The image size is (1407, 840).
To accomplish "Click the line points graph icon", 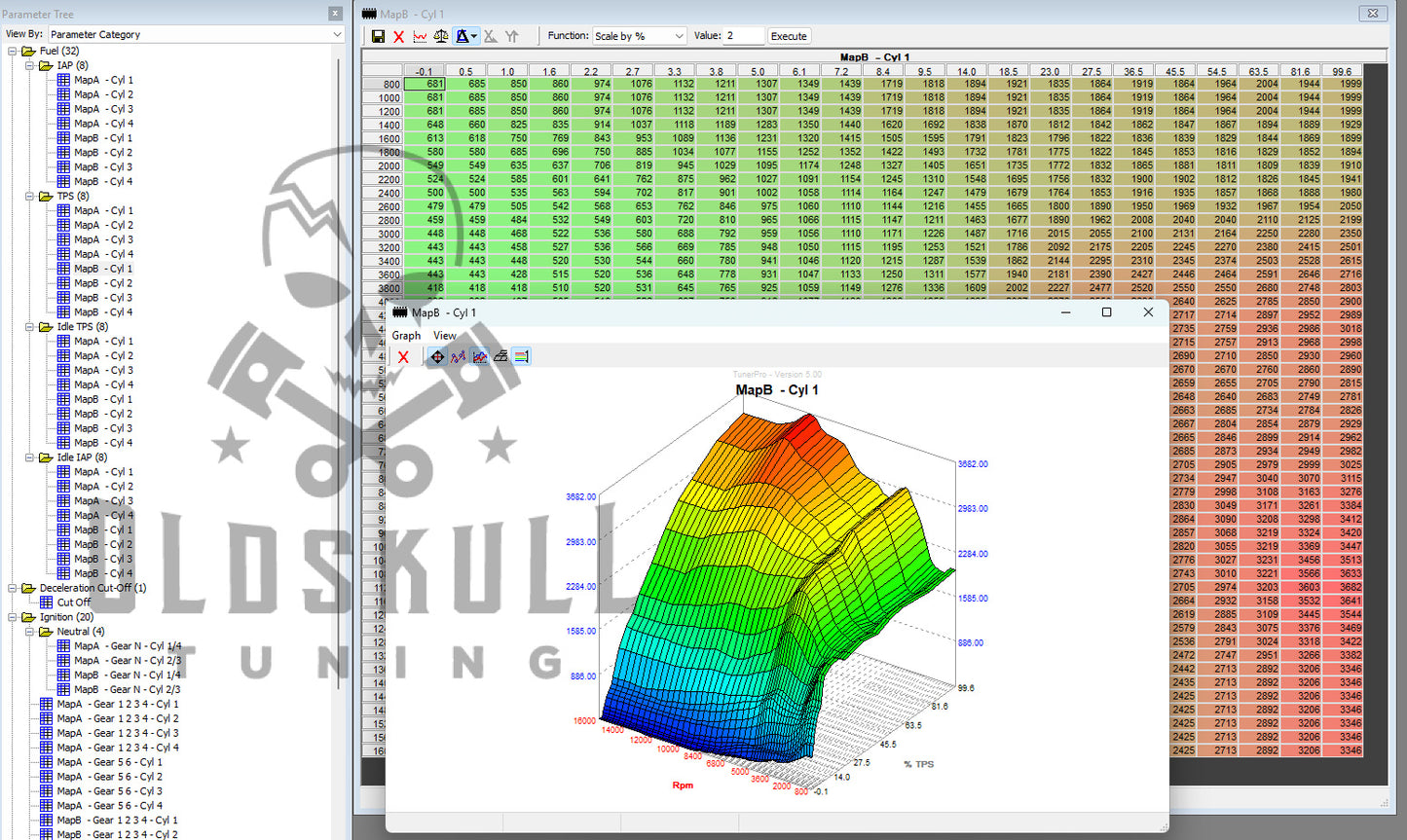I will 458,357.
